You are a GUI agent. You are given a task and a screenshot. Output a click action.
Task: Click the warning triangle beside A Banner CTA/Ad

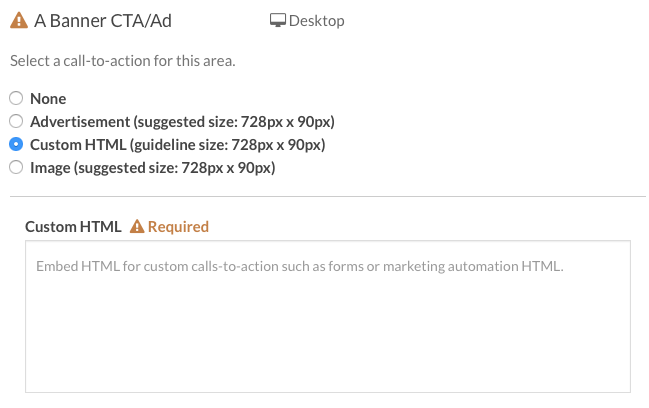click(x=19, y=20)
